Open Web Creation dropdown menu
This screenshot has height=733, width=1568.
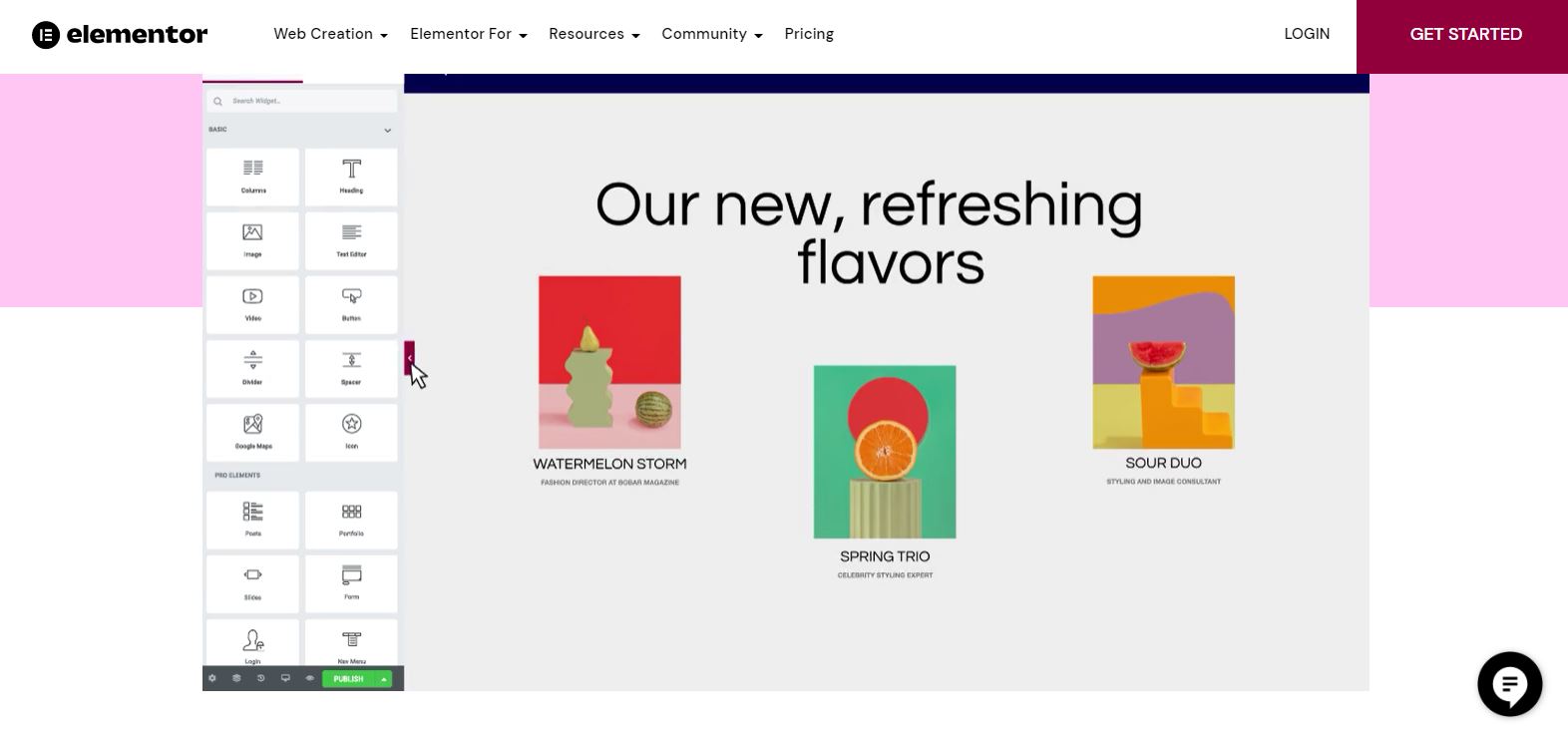[x=330, y=34]
